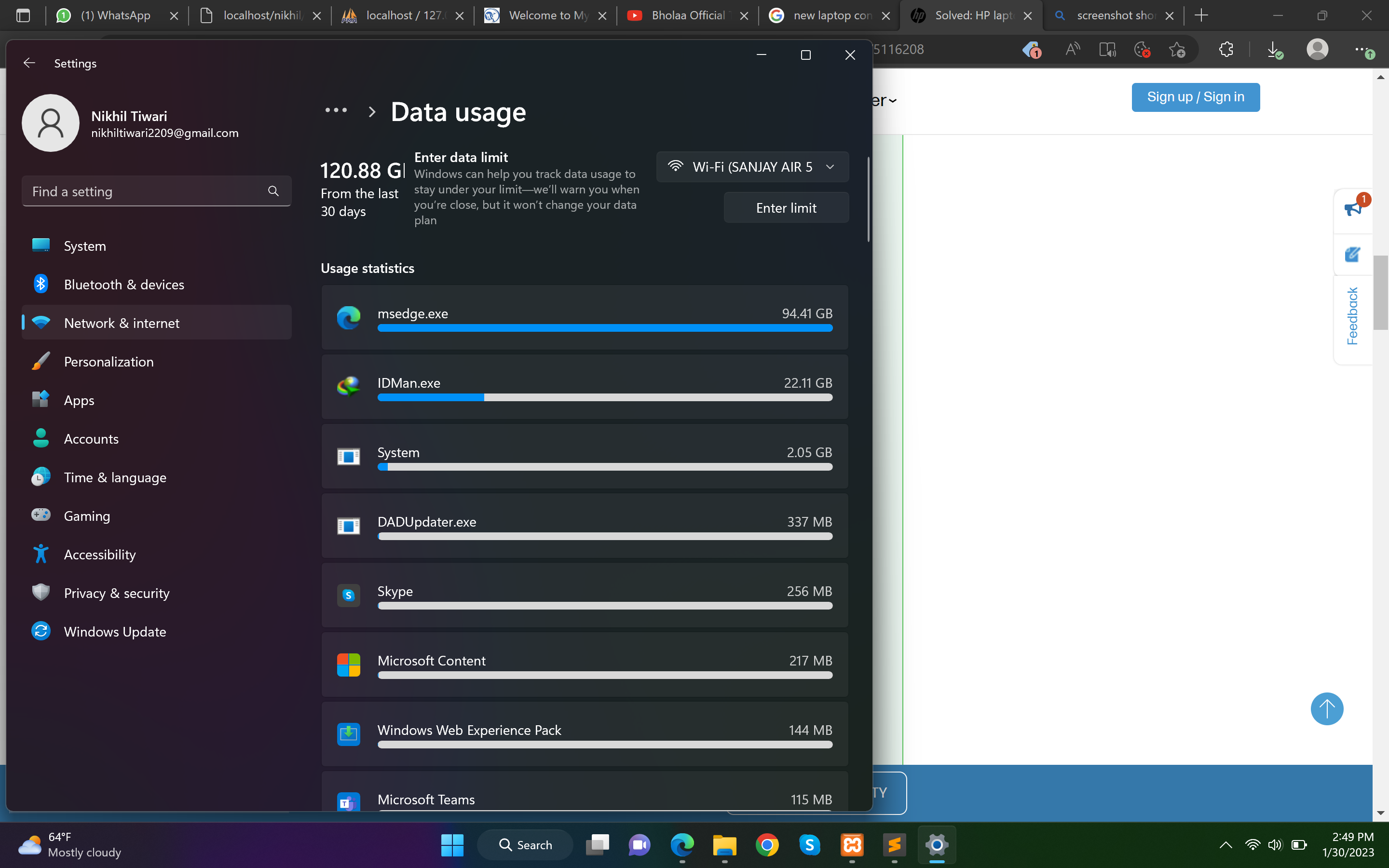1389x868 pixels.
Task: Click Nikhil Tiwari profile avatar
Action: coord(51,123)
